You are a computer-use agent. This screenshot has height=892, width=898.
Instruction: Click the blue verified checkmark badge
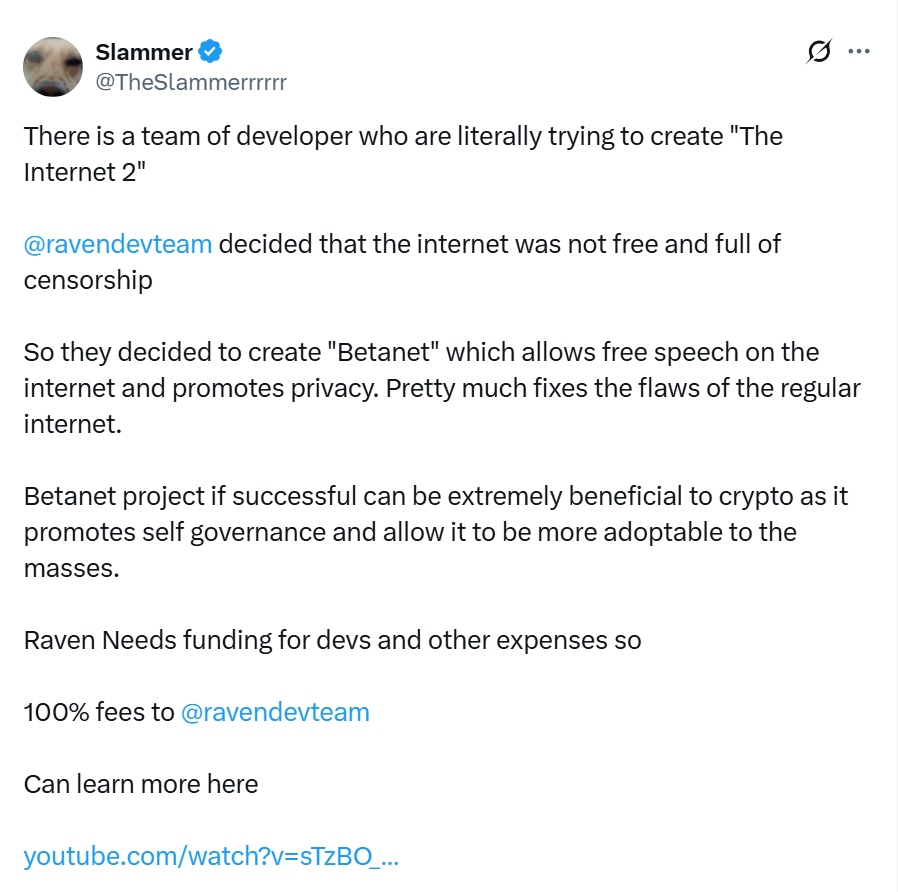click(x=210, y=52)
